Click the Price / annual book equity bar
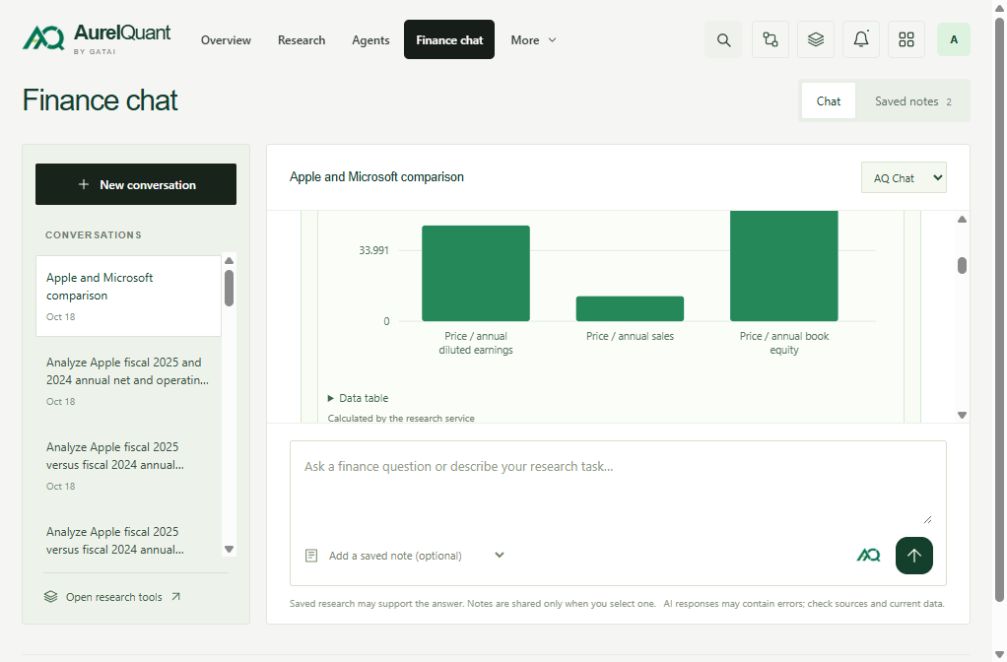This screenshot has height=662, width=1007. click(784, 266)
